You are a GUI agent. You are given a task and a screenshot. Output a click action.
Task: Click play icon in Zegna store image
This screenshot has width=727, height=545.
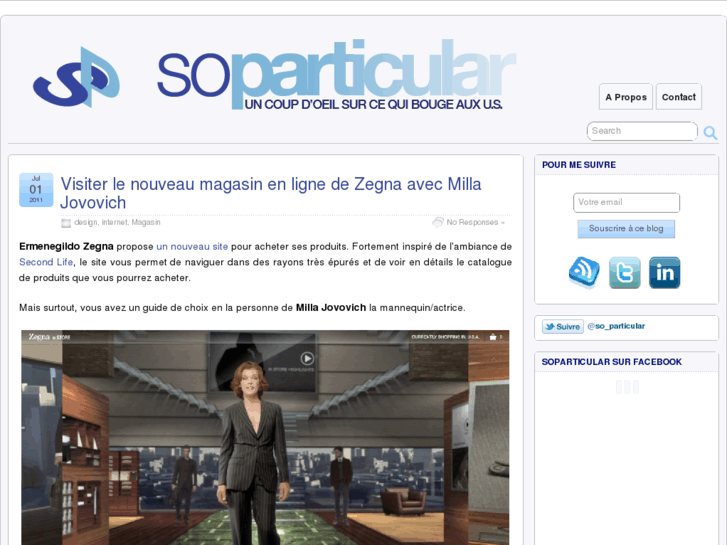click(307, 359)
